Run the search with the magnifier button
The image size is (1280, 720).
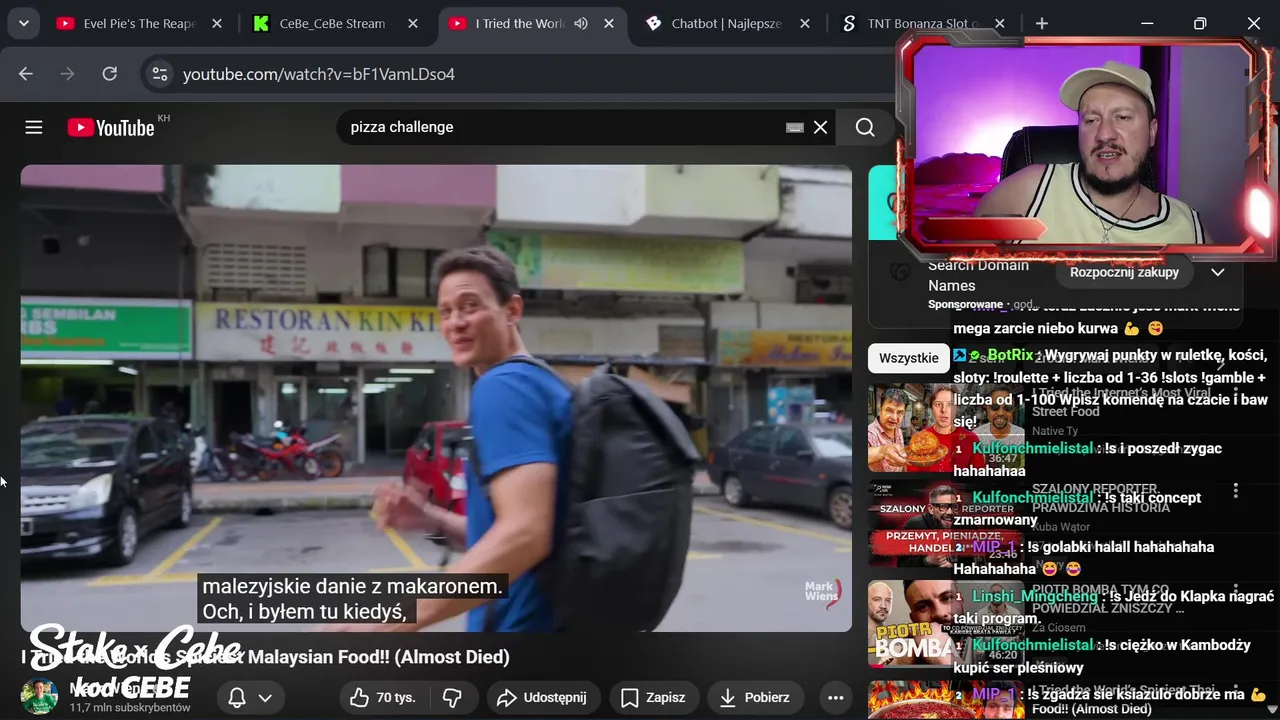[865, 127]
